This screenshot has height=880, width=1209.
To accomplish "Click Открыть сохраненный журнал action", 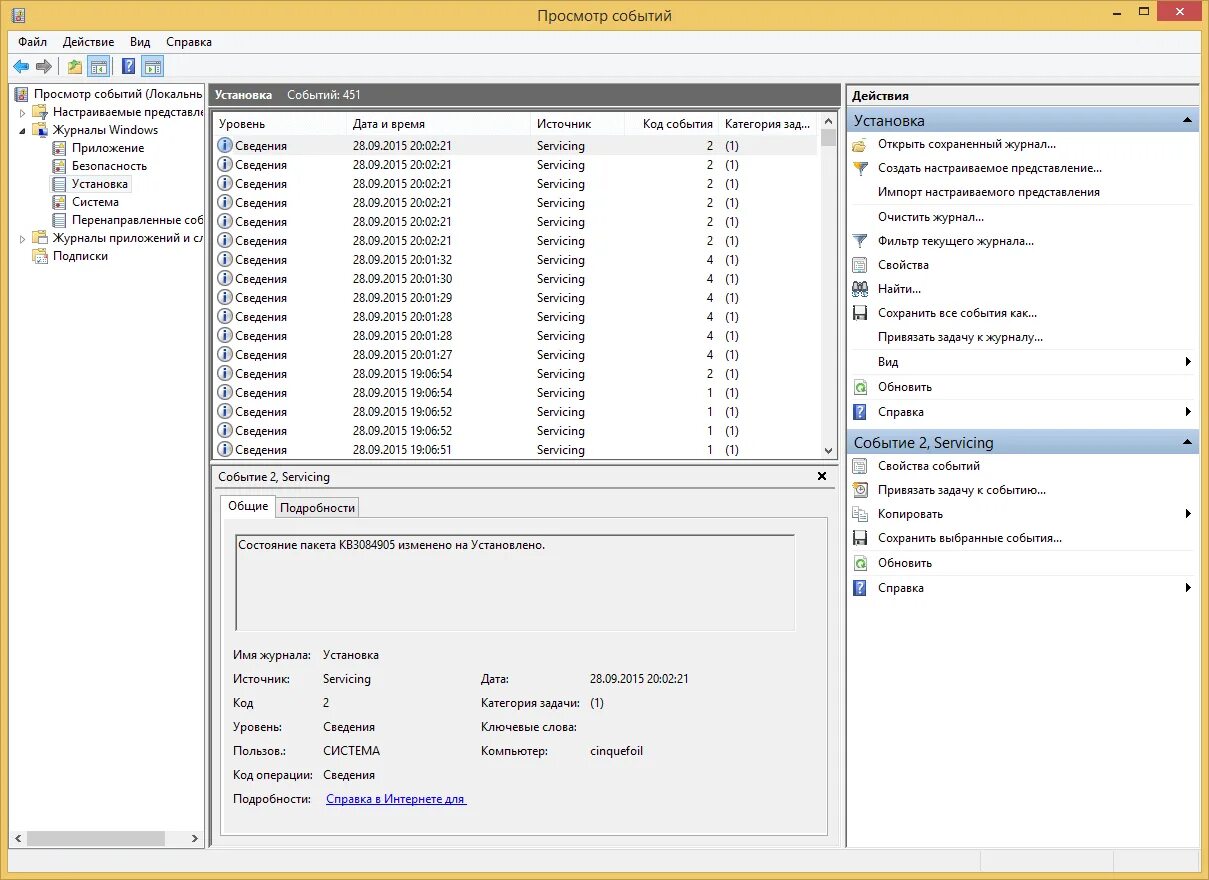I will 967,144.
